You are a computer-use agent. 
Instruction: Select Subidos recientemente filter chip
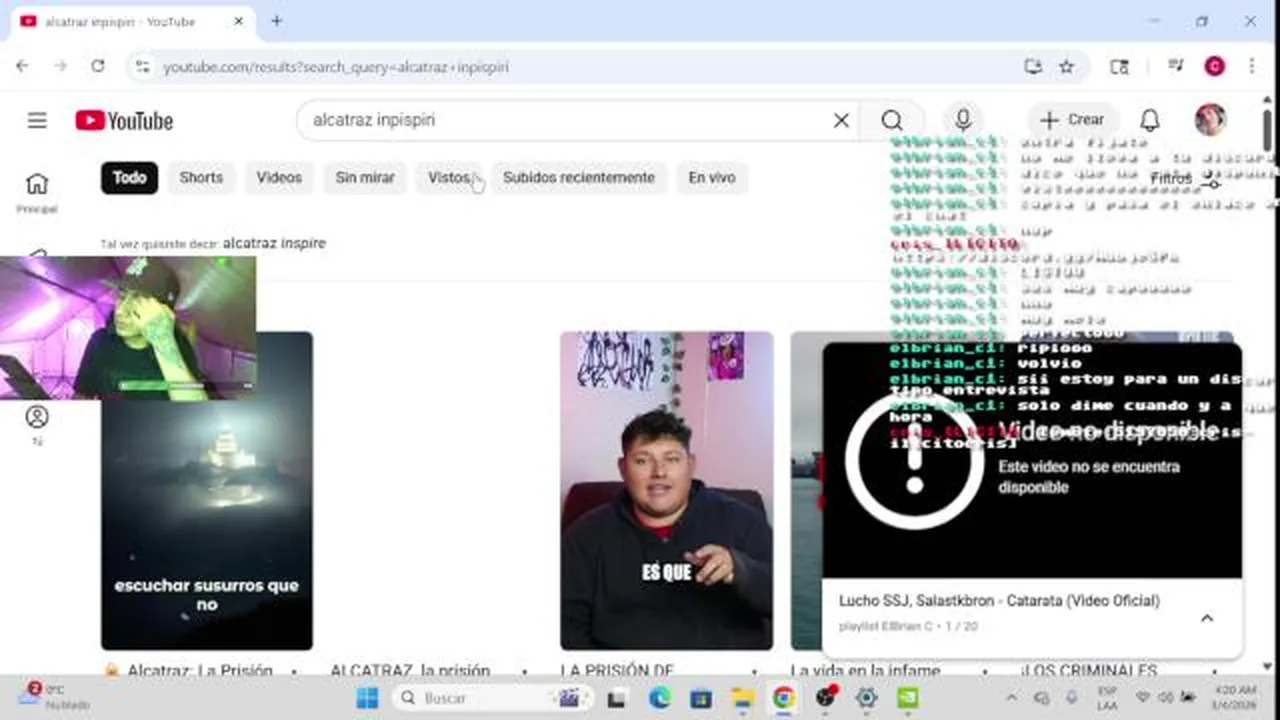(579, 178)
